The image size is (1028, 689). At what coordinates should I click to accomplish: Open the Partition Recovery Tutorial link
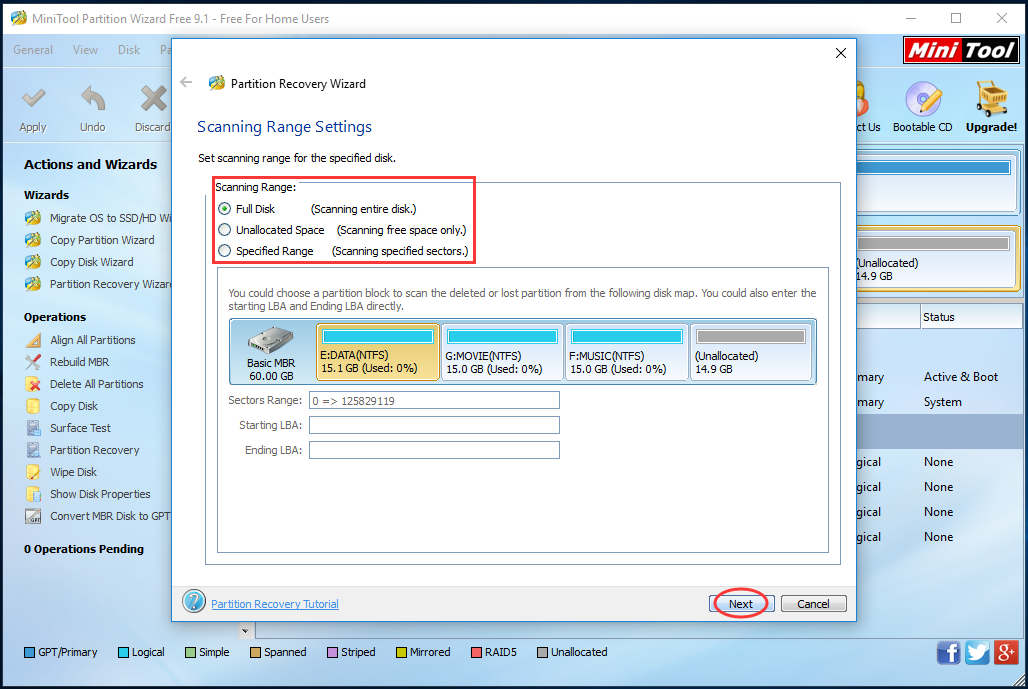click(x=275, y=604)
